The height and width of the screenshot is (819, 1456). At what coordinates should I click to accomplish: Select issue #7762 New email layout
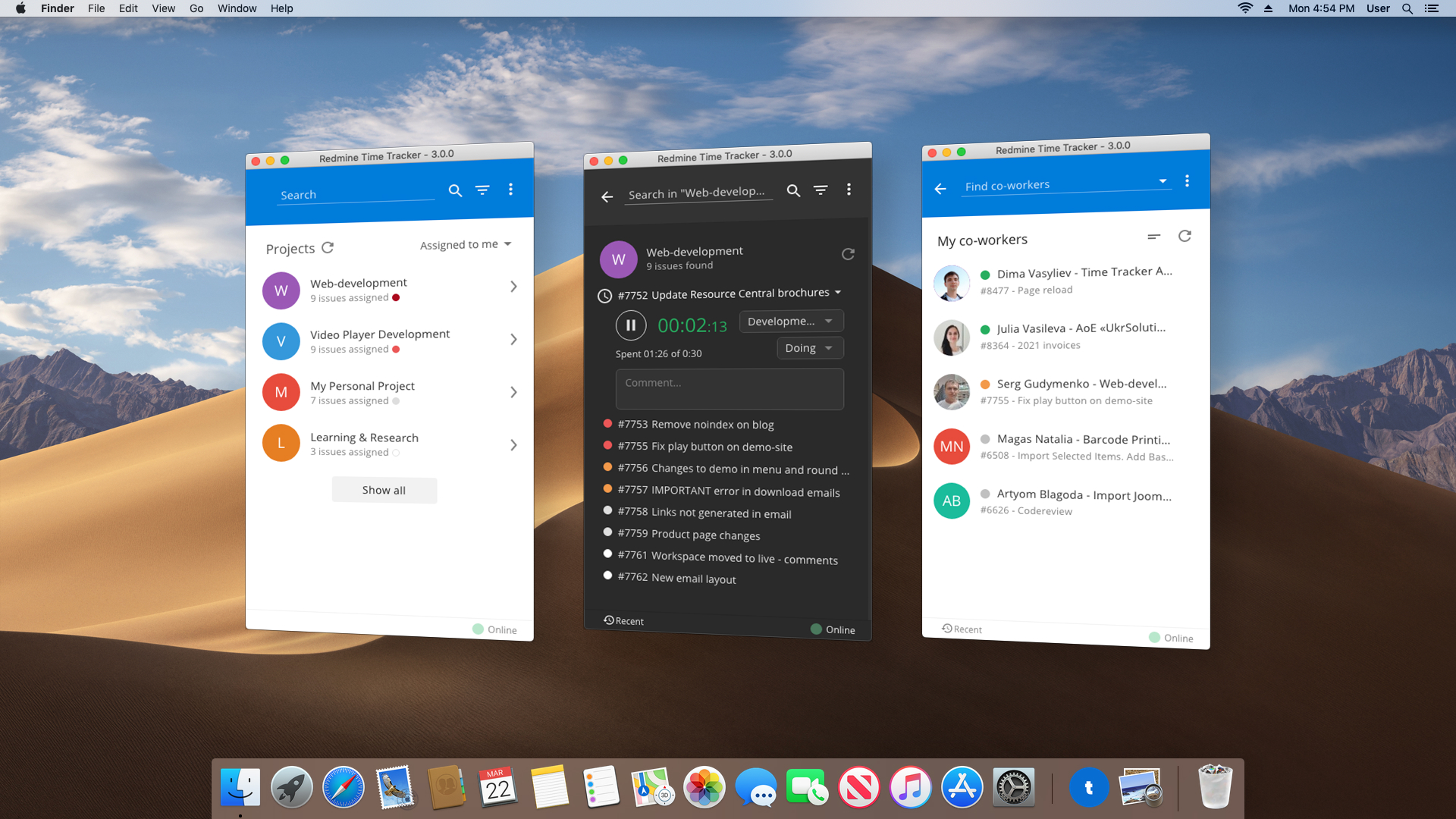pyautogui.click(x=669, y=578)
